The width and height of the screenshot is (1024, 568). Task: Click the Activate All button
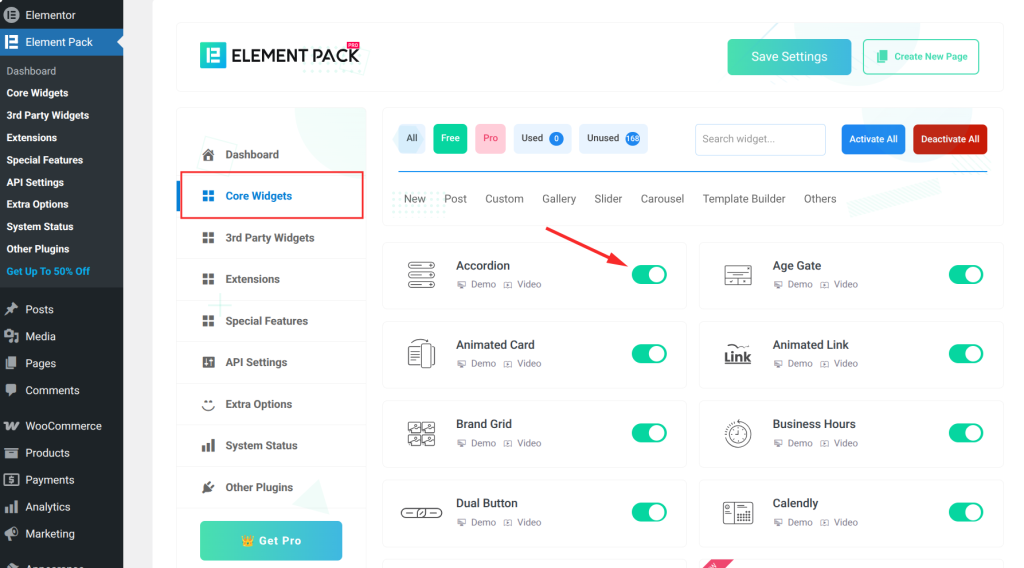873,139
